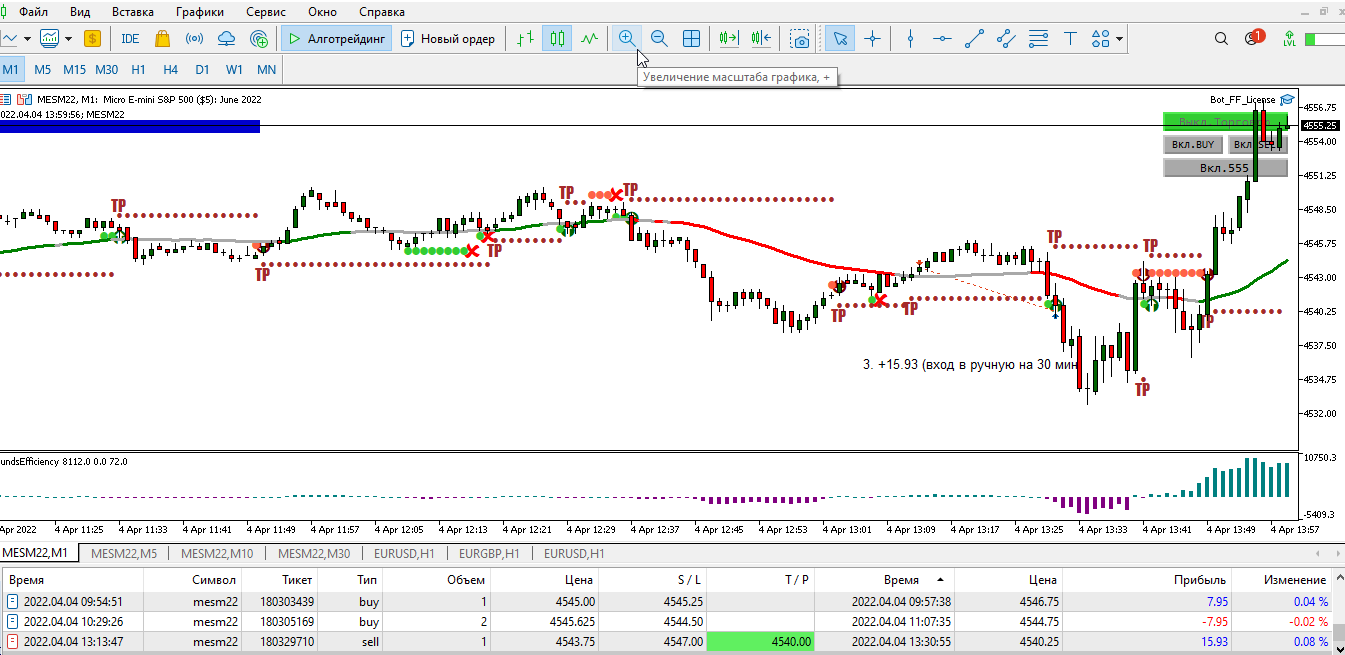The height and width of the screenshot is (655, 1345).
Task: Open the shapes objects tool
Action: click(x=1100, y=39)
